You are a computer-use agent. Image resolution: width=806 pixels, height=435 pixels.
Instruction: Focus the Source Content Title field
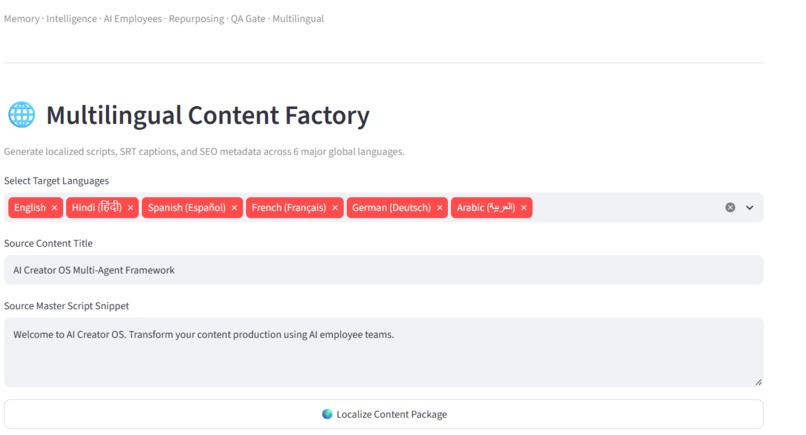point(383,270)
